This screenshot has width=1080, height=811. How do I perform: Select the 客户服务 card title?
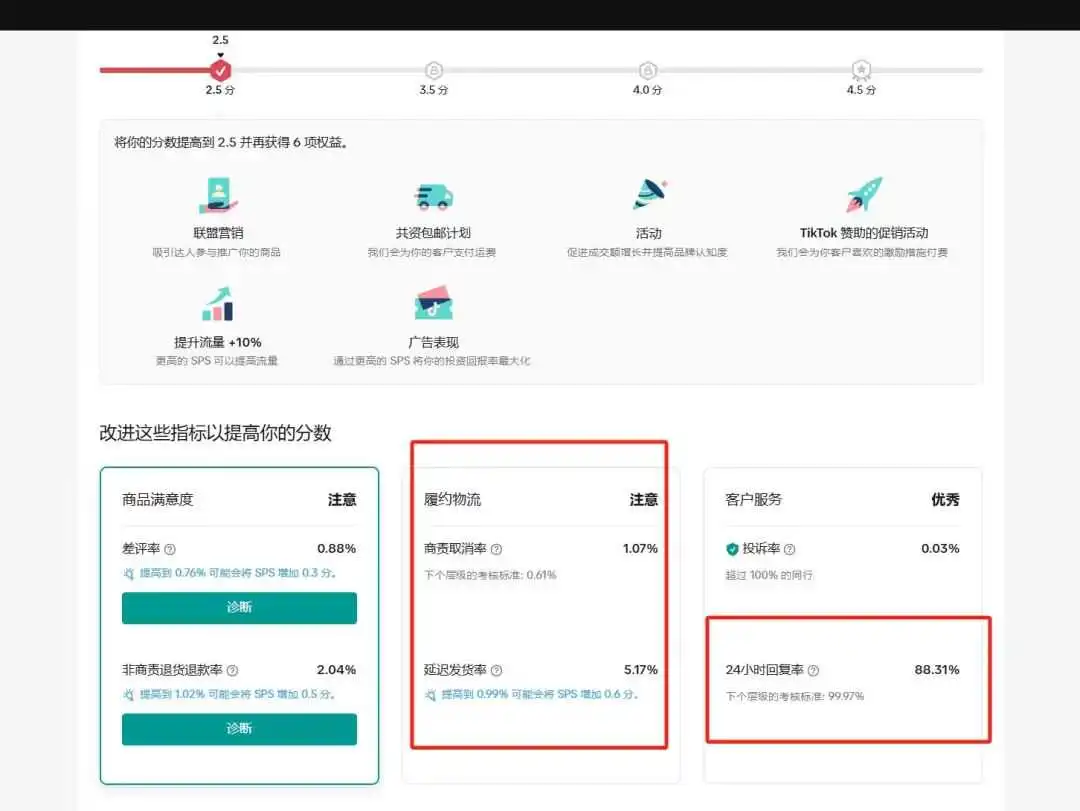pyautogui.click(x=754, y=500)
